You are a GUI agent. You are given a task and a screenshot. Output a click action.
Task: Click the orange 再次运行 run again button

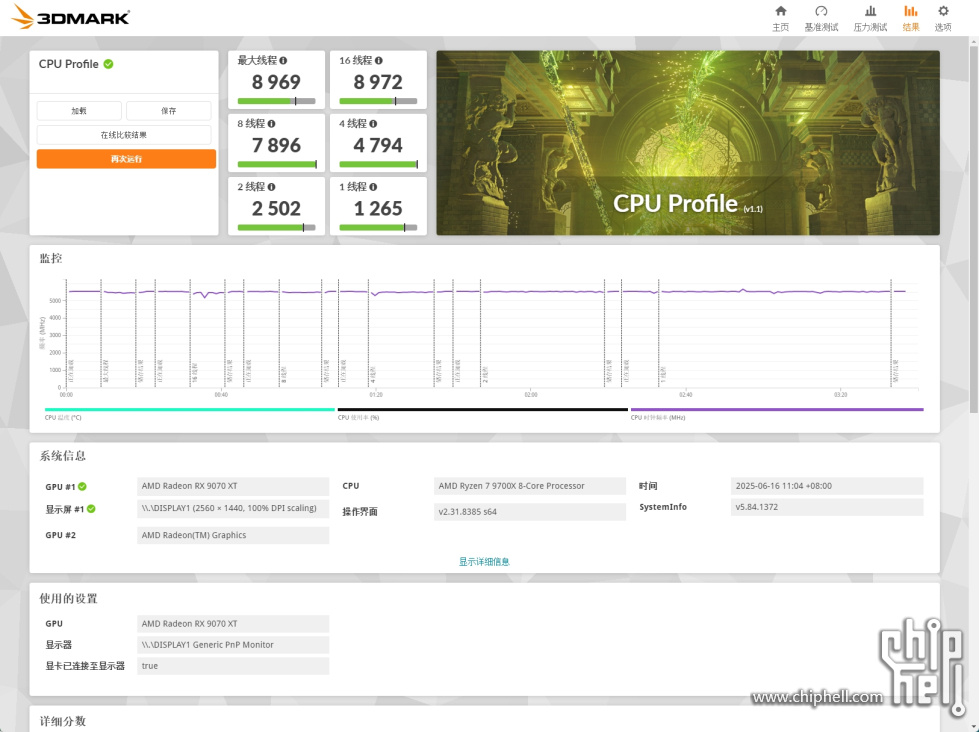click(126, 159)
